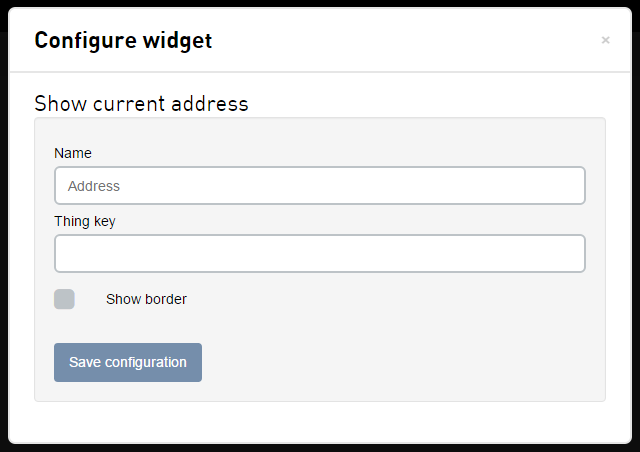Select the Thing key label
640x452 pixels.
(85, 221)
